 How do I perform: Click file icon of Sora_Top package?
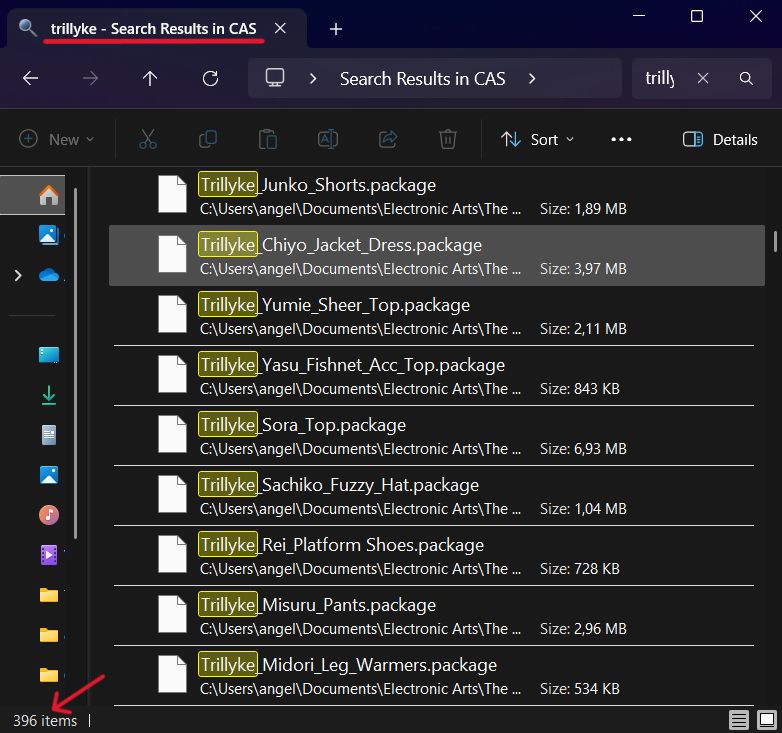(172, 434)
